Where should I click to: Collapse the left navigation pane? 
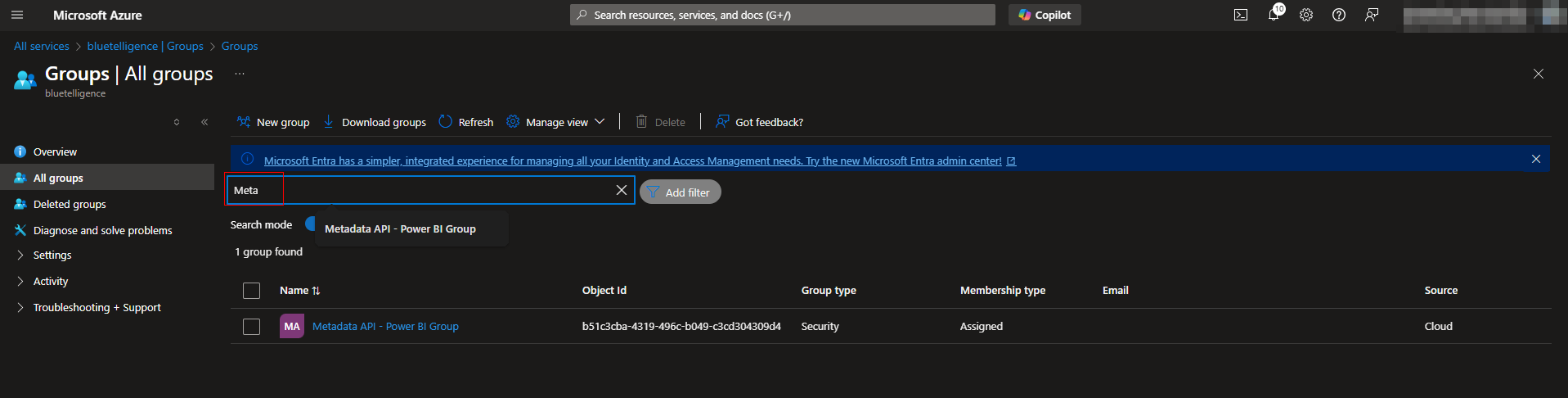(204, 122)
